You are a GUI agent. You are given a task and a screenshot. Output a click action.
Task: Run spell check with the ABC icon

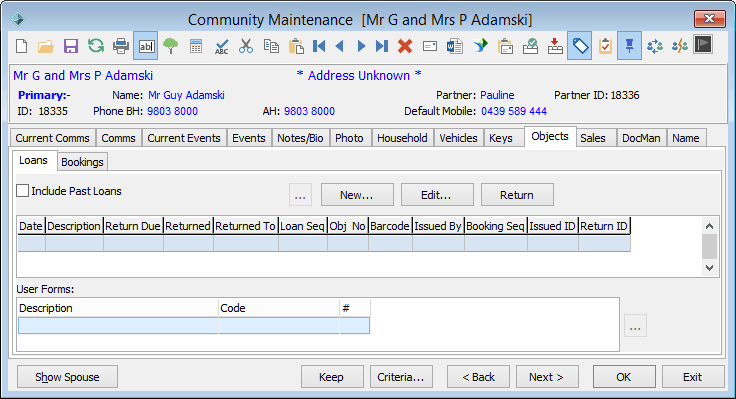(221, 46)
